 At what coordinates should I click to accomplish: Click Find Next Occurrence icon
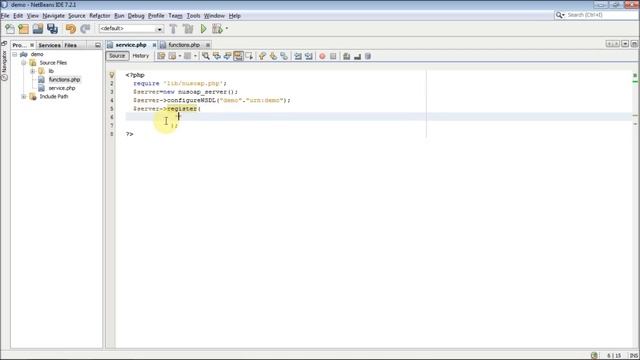click(x=227, y=56)
